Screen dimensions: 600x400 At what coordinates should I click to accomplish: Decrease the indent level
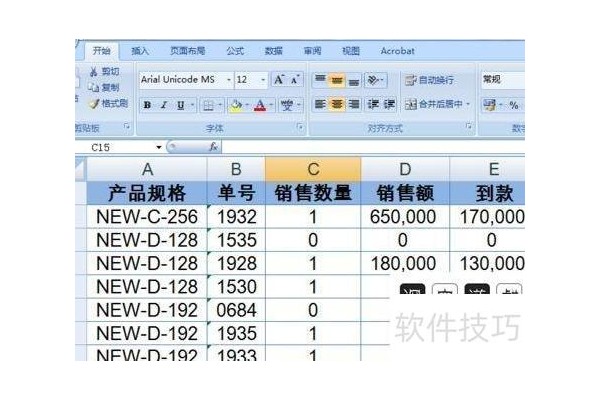(373, 104)
